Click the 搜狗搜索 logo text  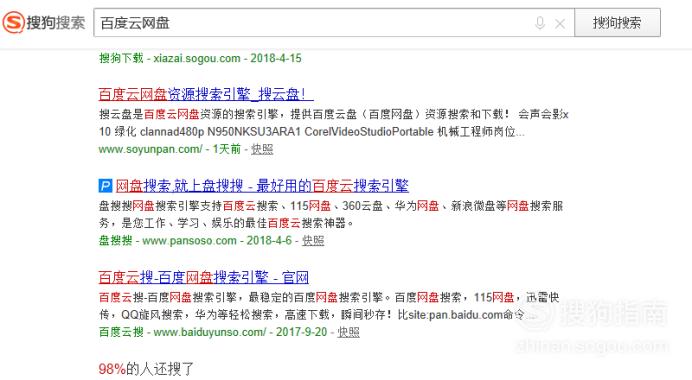click(56, 23)
